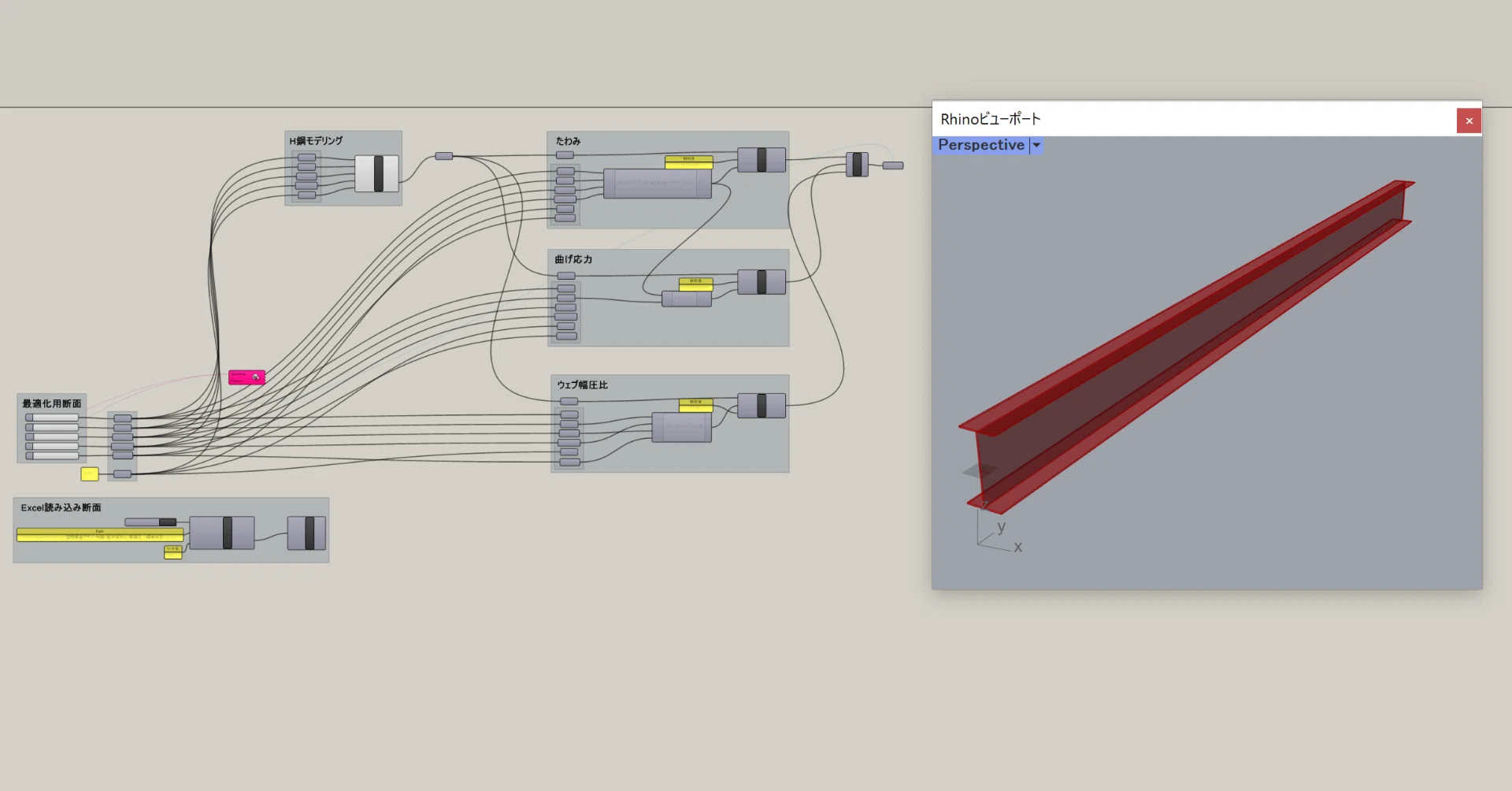Select the yellow panel in たわみ group
This screenshot has height=791, width=1512.
pyautogui.click(x=689, y=162)
